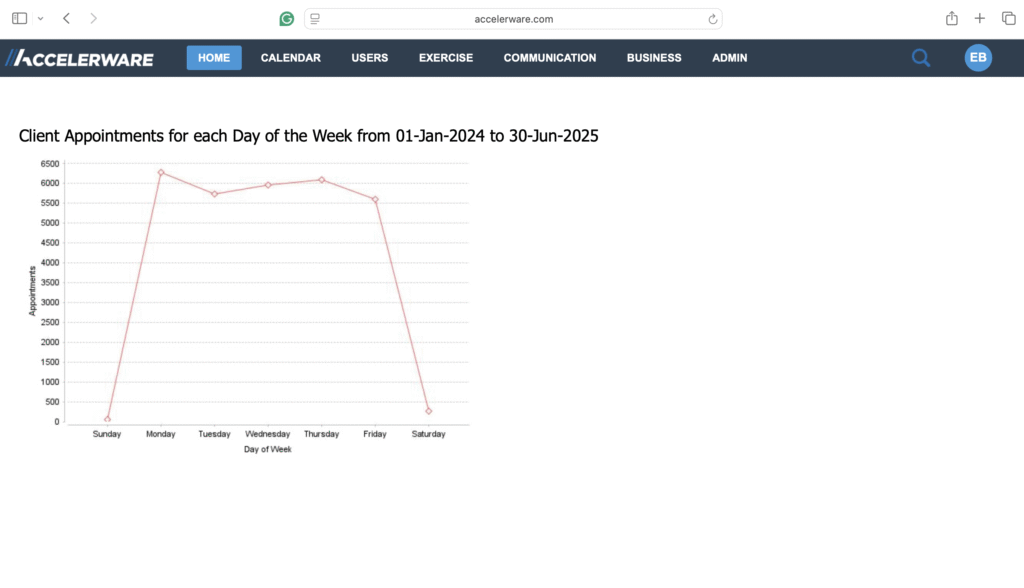Toggle the Safari sidebar icon
This screenshot has width=1024, height=588.
pos(19,18)
